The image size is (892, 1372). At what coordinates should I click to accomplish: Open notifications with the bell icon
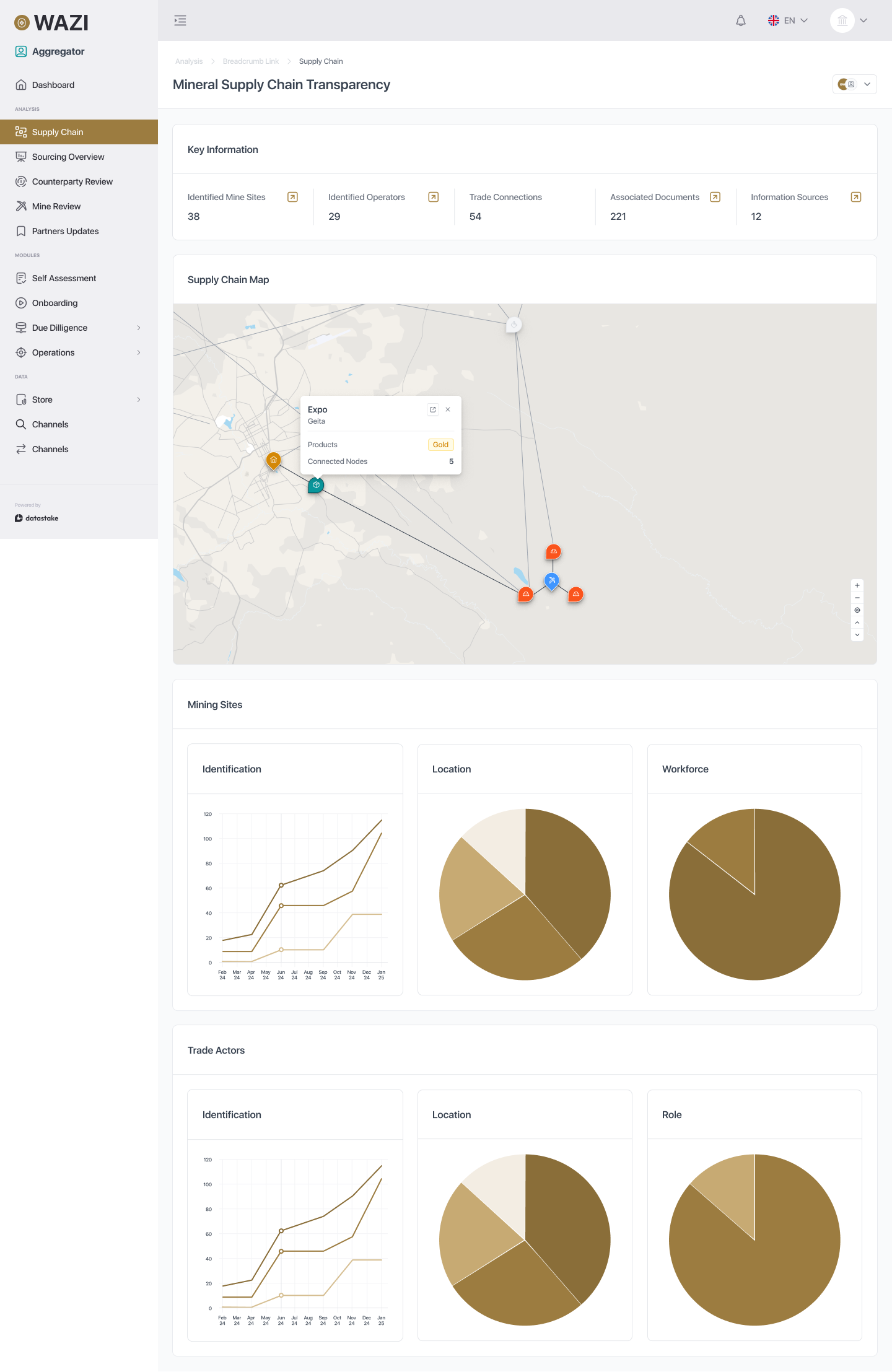(741, 20)
